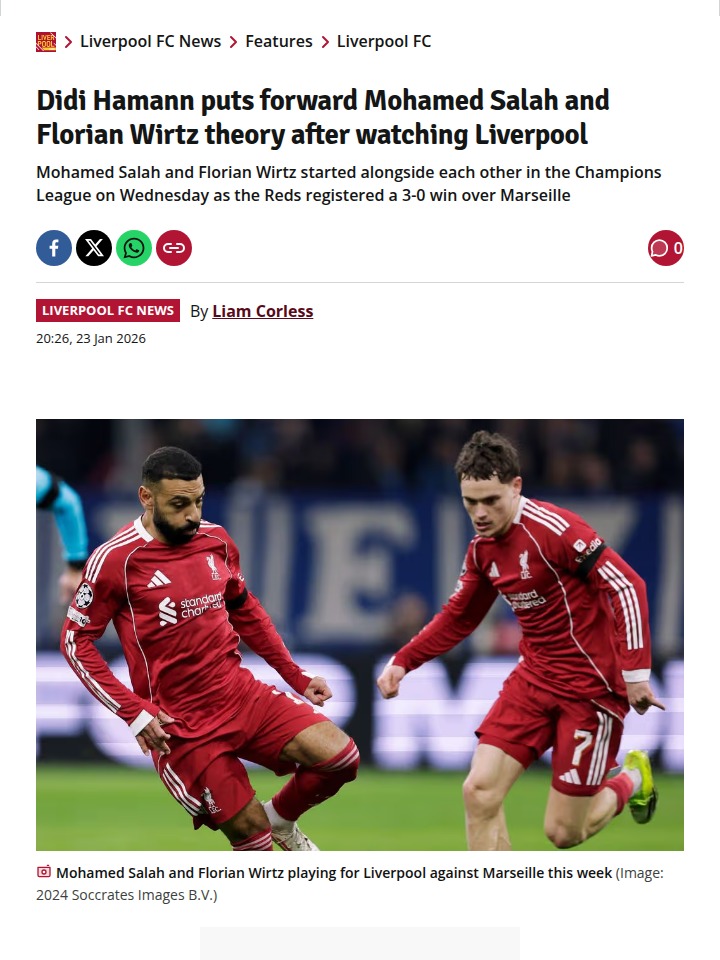
Task: Share article on X
Action: (x=94, y=248)
